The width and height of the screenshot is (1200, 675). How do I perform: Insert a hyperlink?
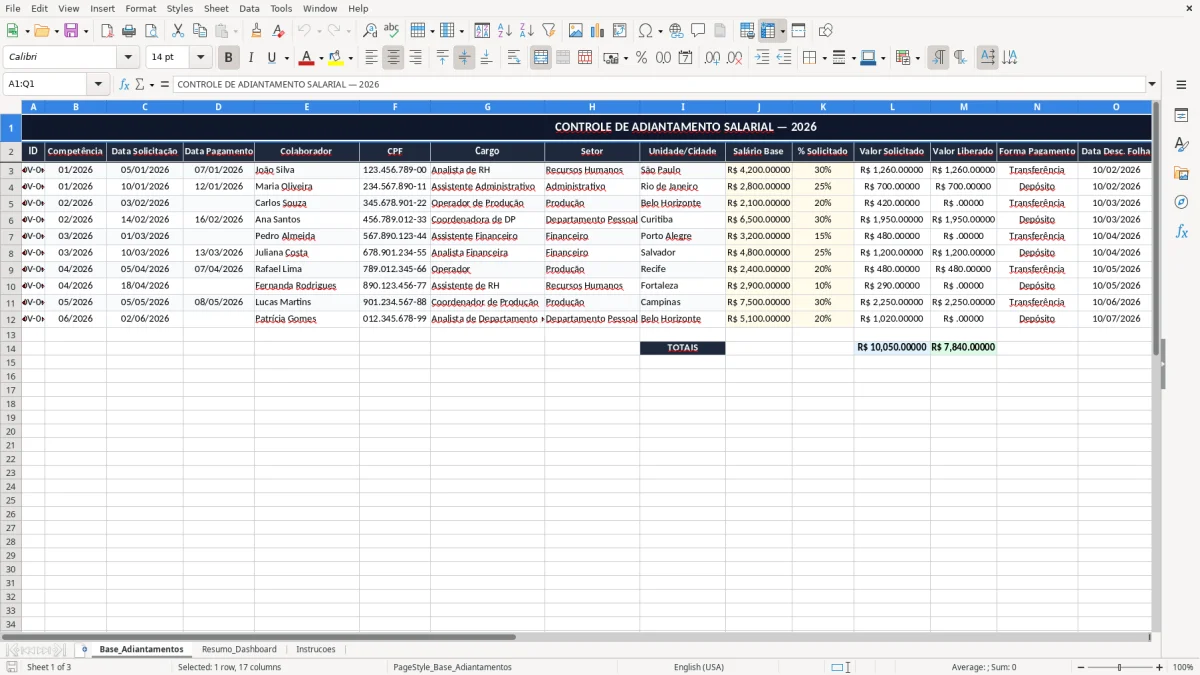click(676, 31)
